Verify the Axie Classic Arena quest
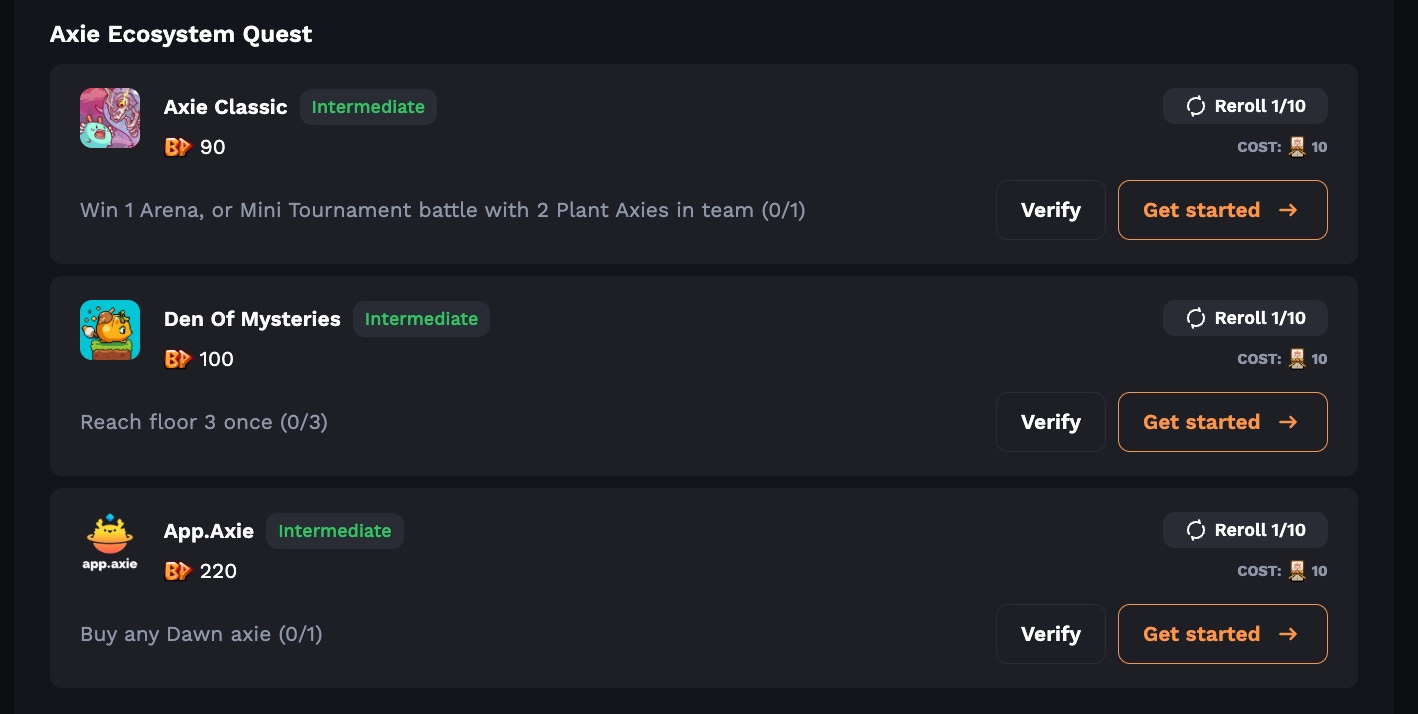 click(x=1051, y=210)
